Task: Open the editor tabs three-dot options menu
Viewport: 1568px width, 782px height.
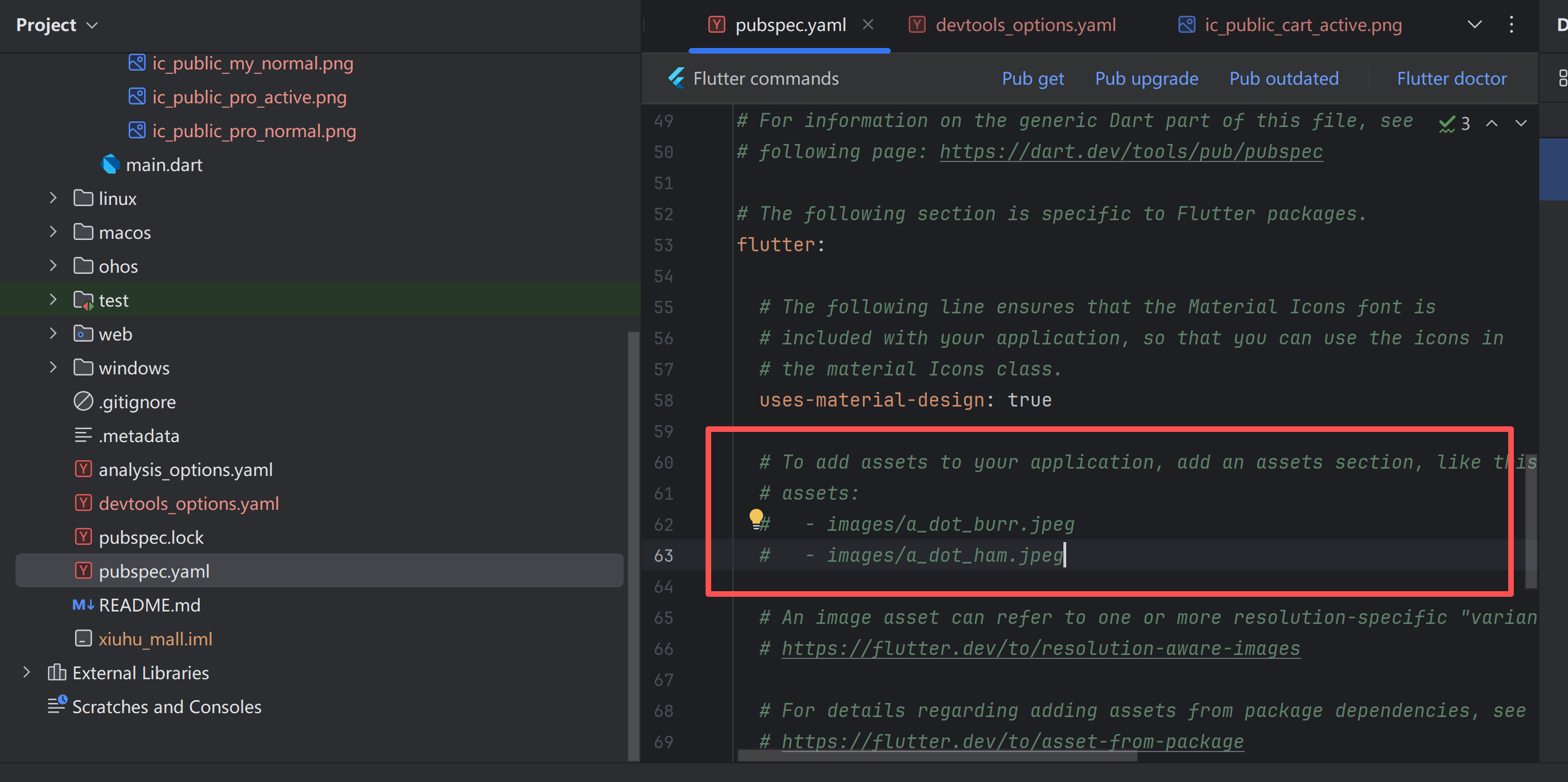Action: pyautogui.click(x=1512, y=24)
